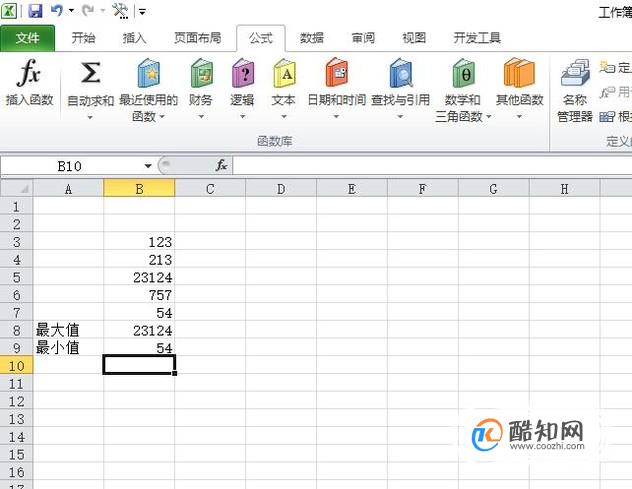Open the Text functions book icon
Image resolution: width=632 pixels, height=489 pixels.
point(284,73)
